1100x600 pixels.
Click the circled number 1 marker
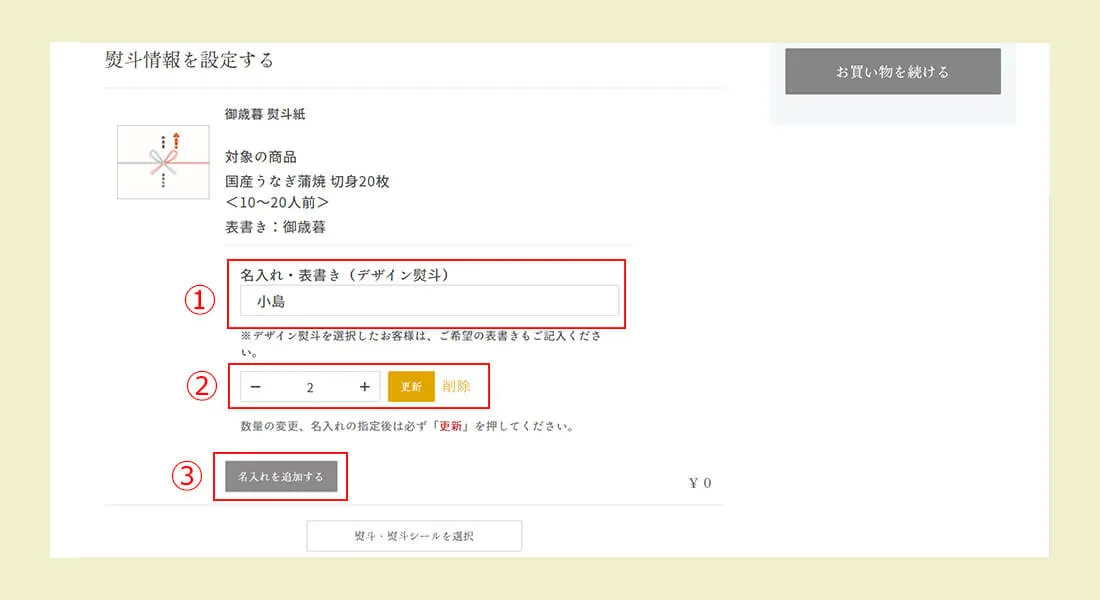203,300
